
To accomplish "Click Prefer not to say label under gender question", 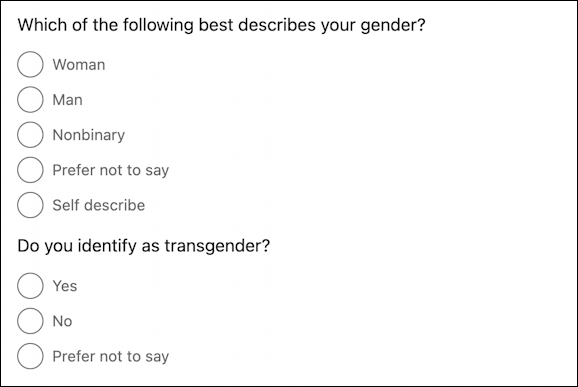I will pos(111,171).
